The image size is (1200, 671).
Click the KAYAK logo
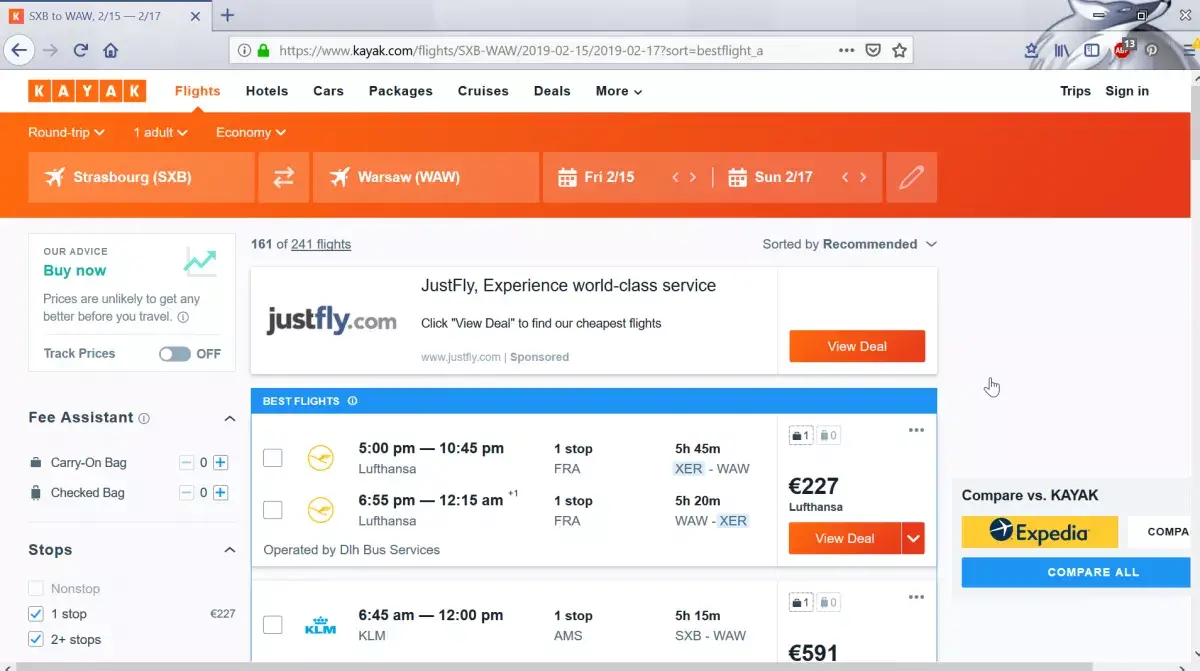point(87,91)
